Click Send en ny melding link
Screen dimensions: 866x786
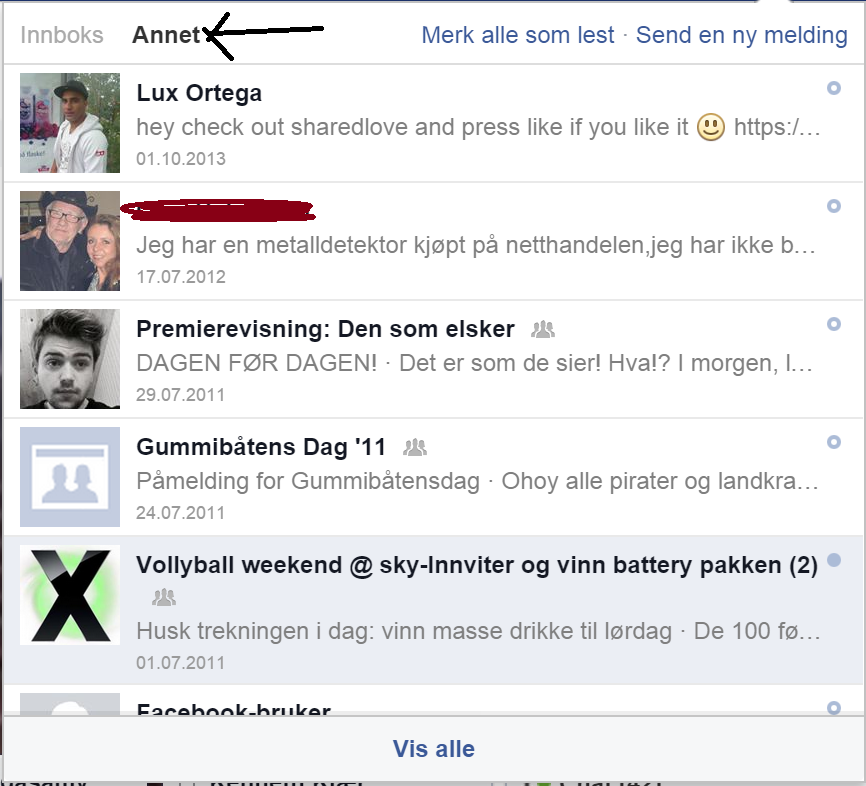pyautogui.click(x=742, y=35)
